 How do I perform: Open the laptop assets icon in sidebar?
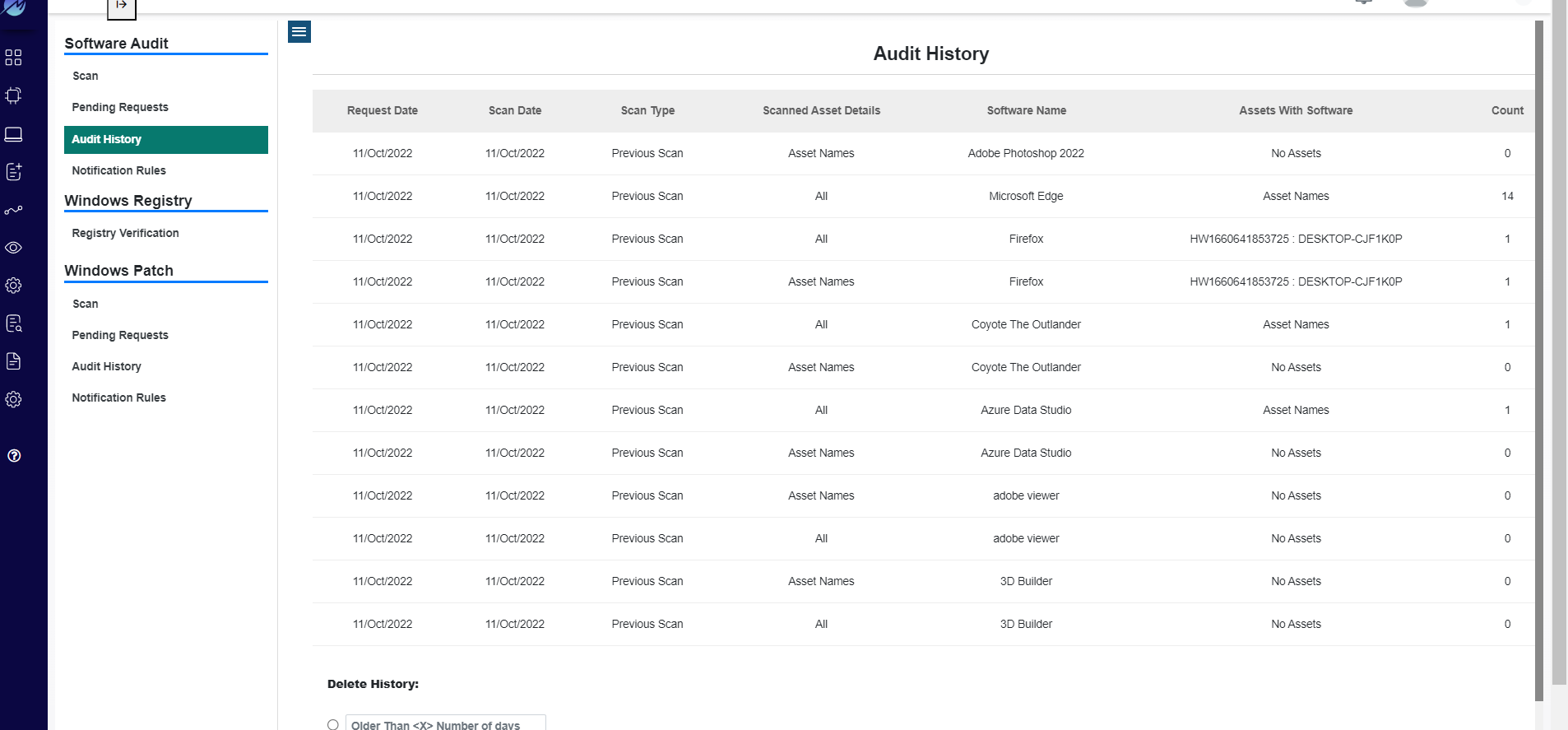click(13, 134)
